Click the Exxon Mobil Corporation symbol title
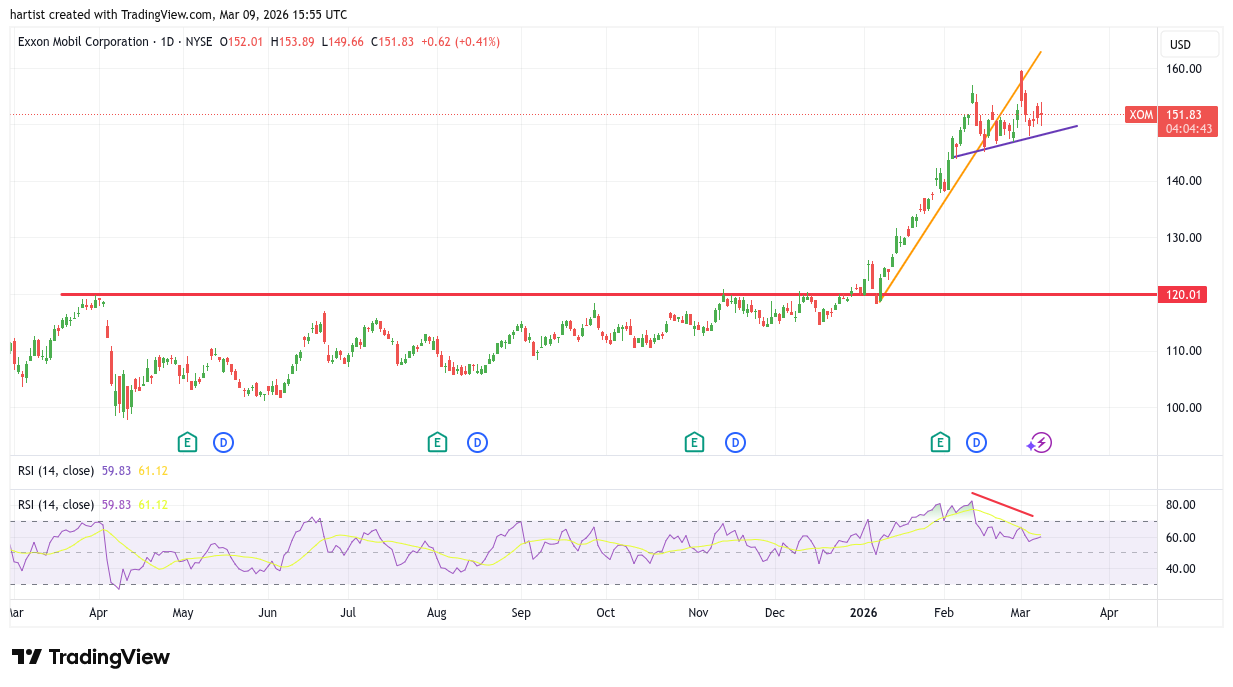This screenshot has width=1233, height=687. [x=84, y=42]
